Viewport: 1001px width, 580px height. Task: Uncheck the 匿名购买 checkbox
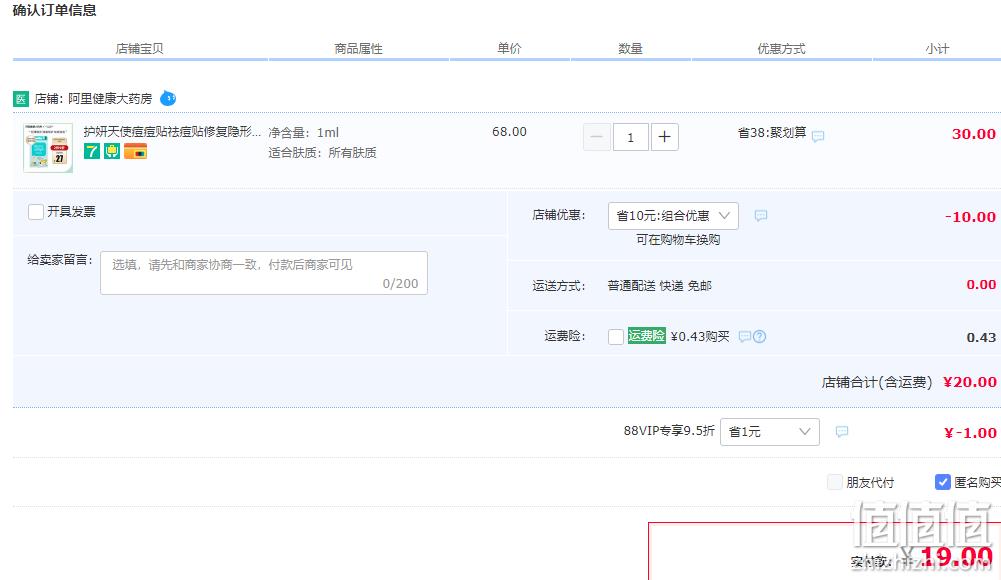tap(943, 482)
